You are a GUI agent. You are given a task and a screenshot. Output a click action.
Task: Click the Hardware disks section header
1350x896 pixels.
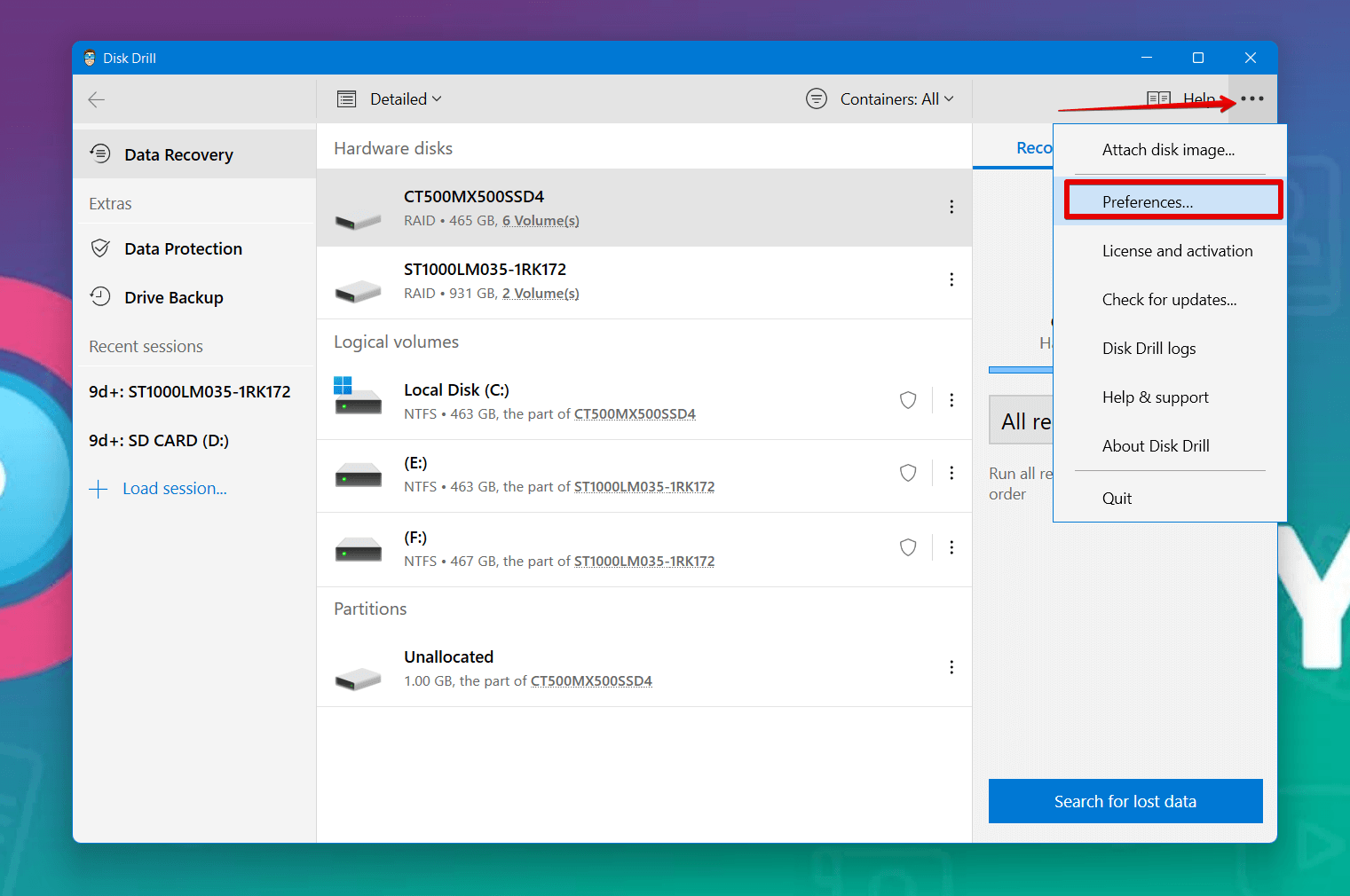point(393,148)
